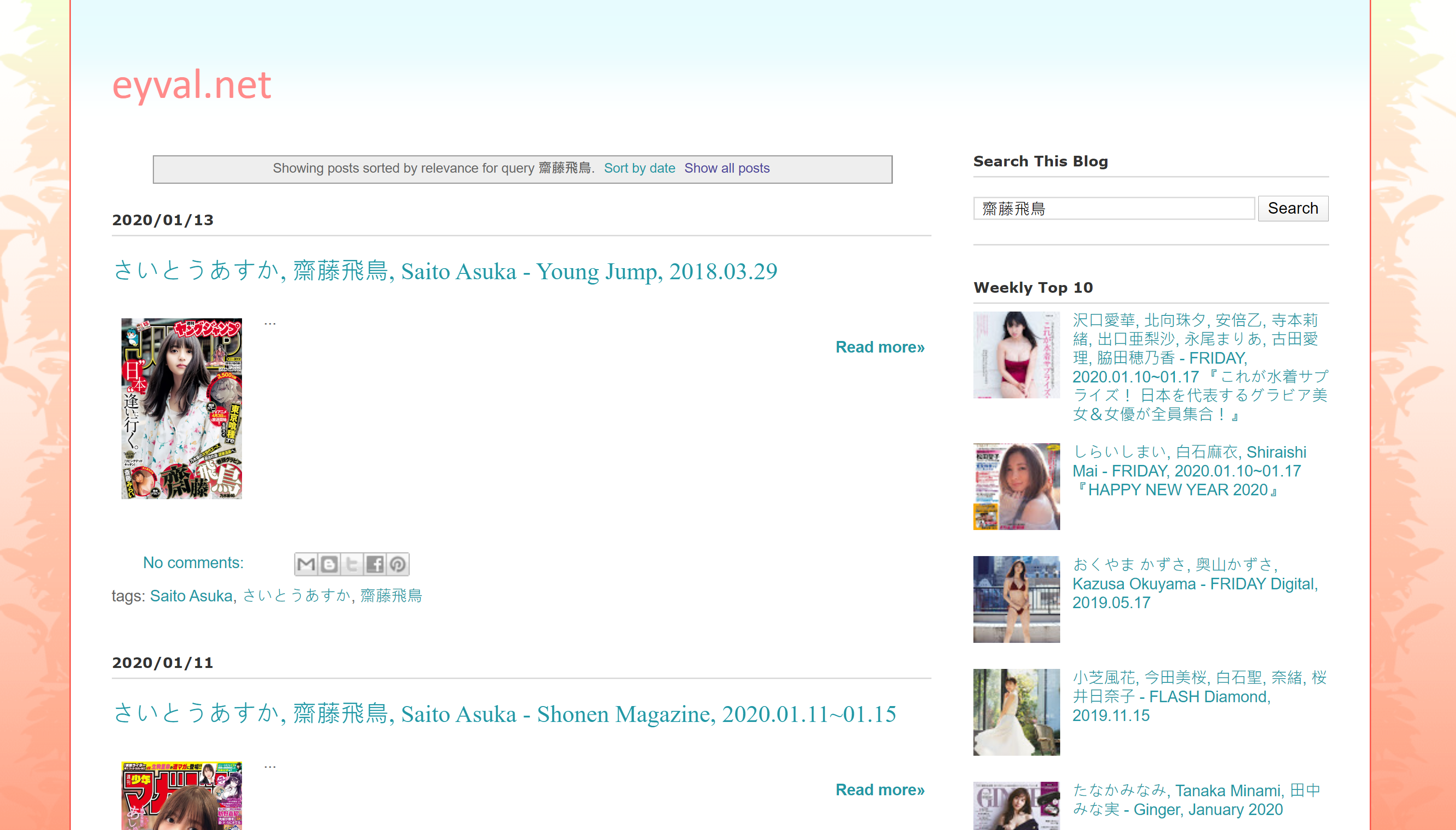This screenshot has height=830, width=1456.
Task: Share post to Facebook icon
Action: [375, 564]
